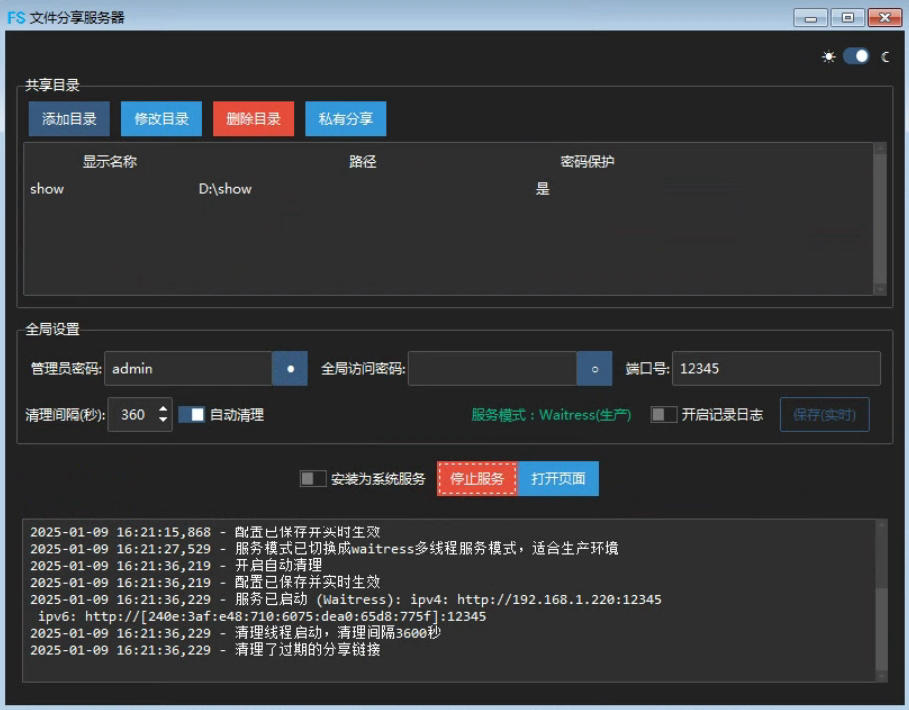The width and height of the screenshot is (909, 710).
Task: Click the moon dark-mode icon
Action: [885, 57]
